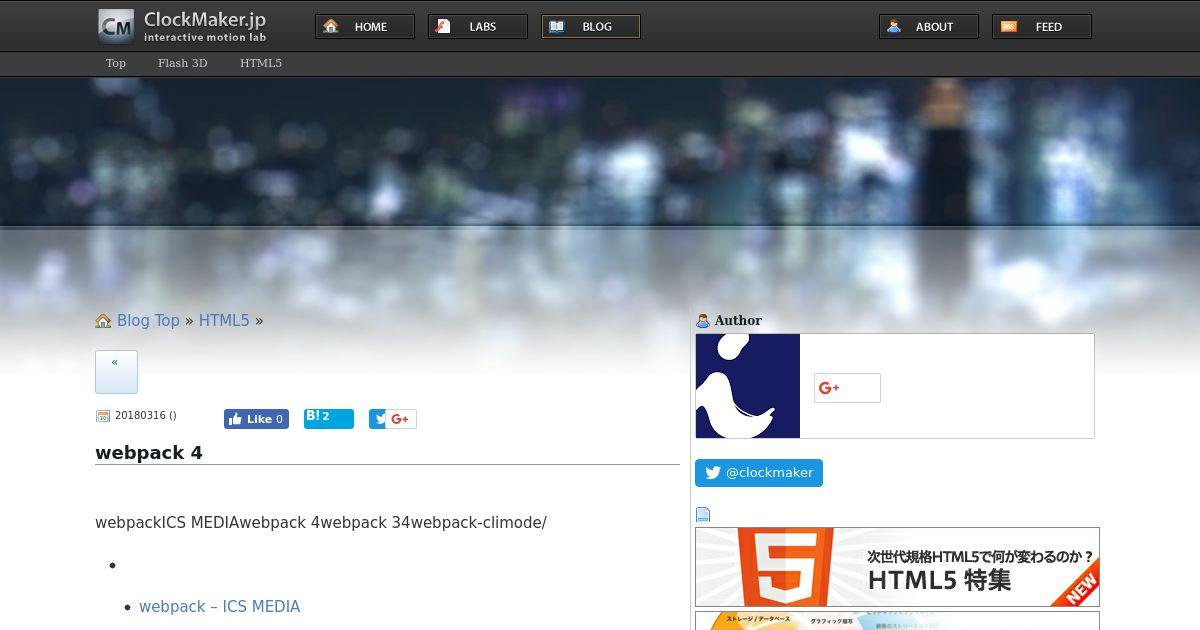Select the HTML5 sub-navigation tab

261,63
